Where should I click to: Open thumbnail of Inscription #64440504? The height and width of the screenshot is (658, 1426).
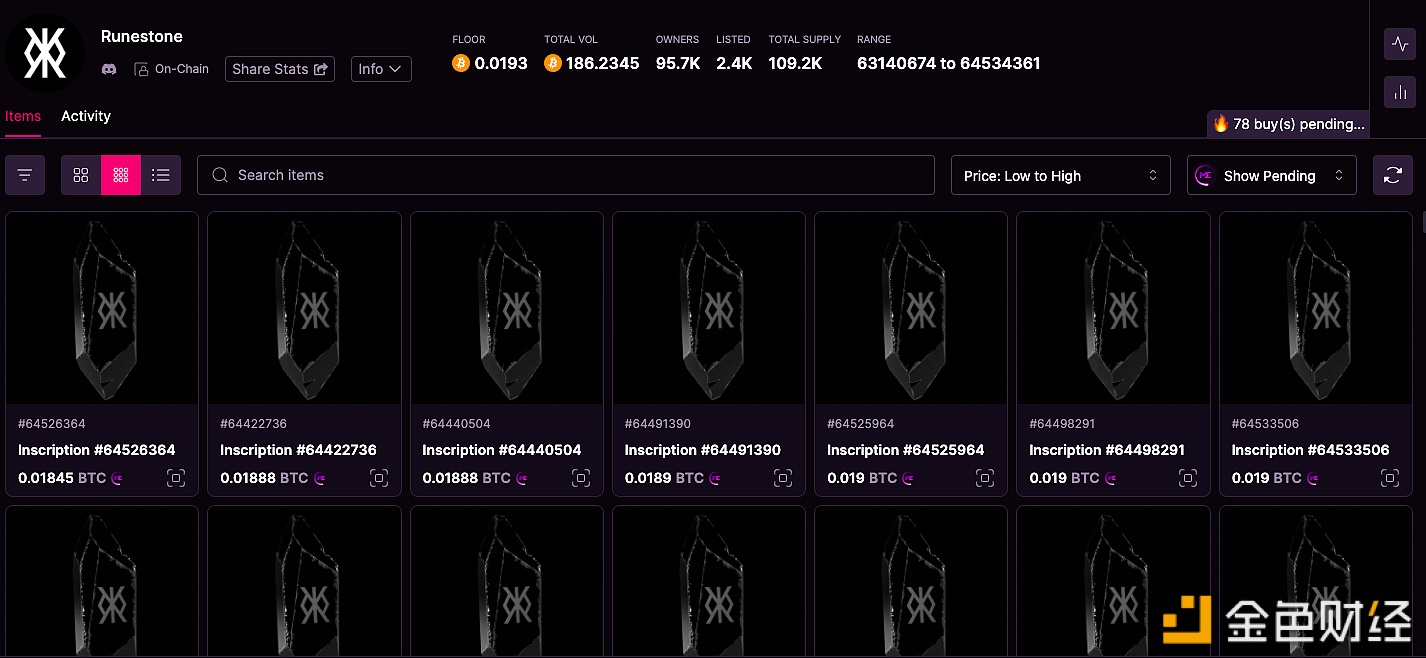click(x=507, y=308)
